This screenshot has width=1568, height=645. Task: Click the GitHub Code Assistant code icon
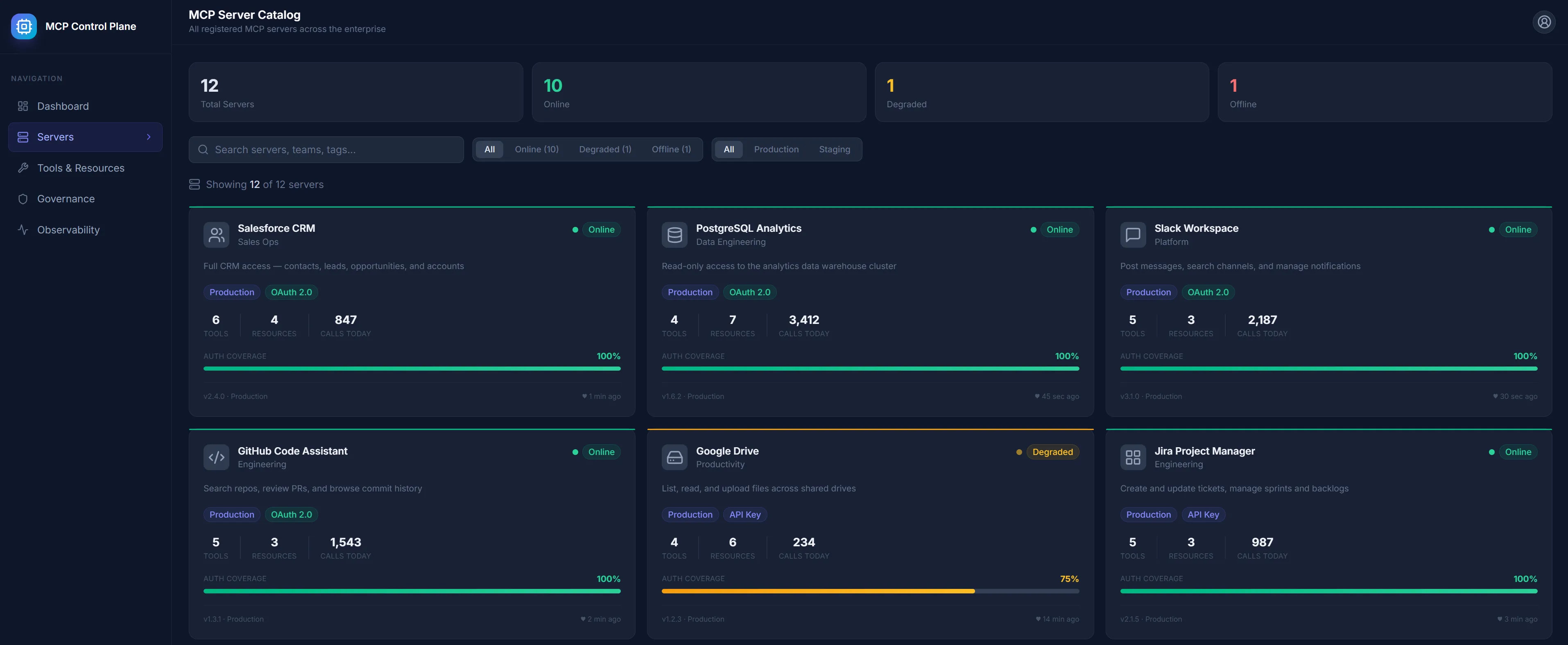[x=216, y=457]
